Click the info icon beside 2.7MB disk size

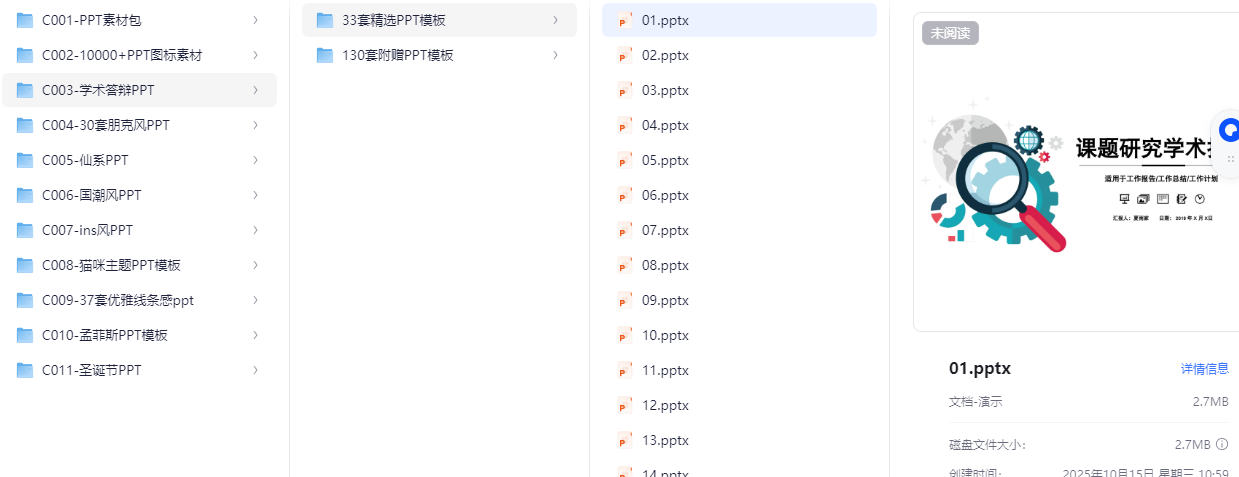click(x=1222, y=444)
